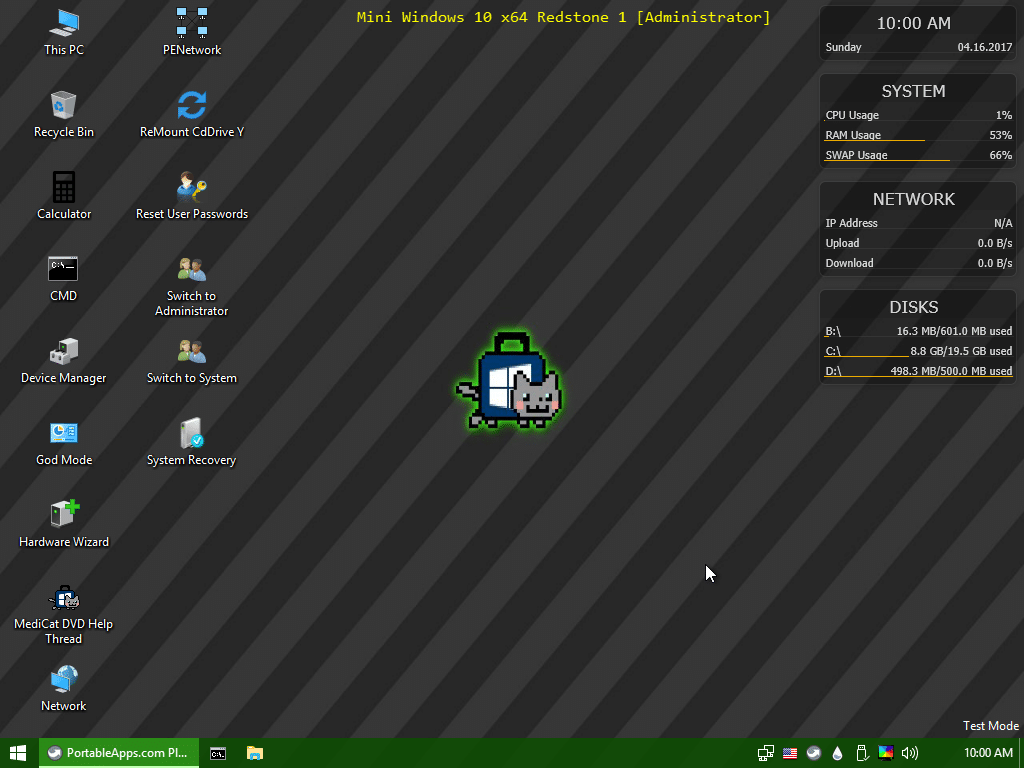Select the Network desktop icon
The height and width of the screenshot is (768, 1024).
pos(63,688)
